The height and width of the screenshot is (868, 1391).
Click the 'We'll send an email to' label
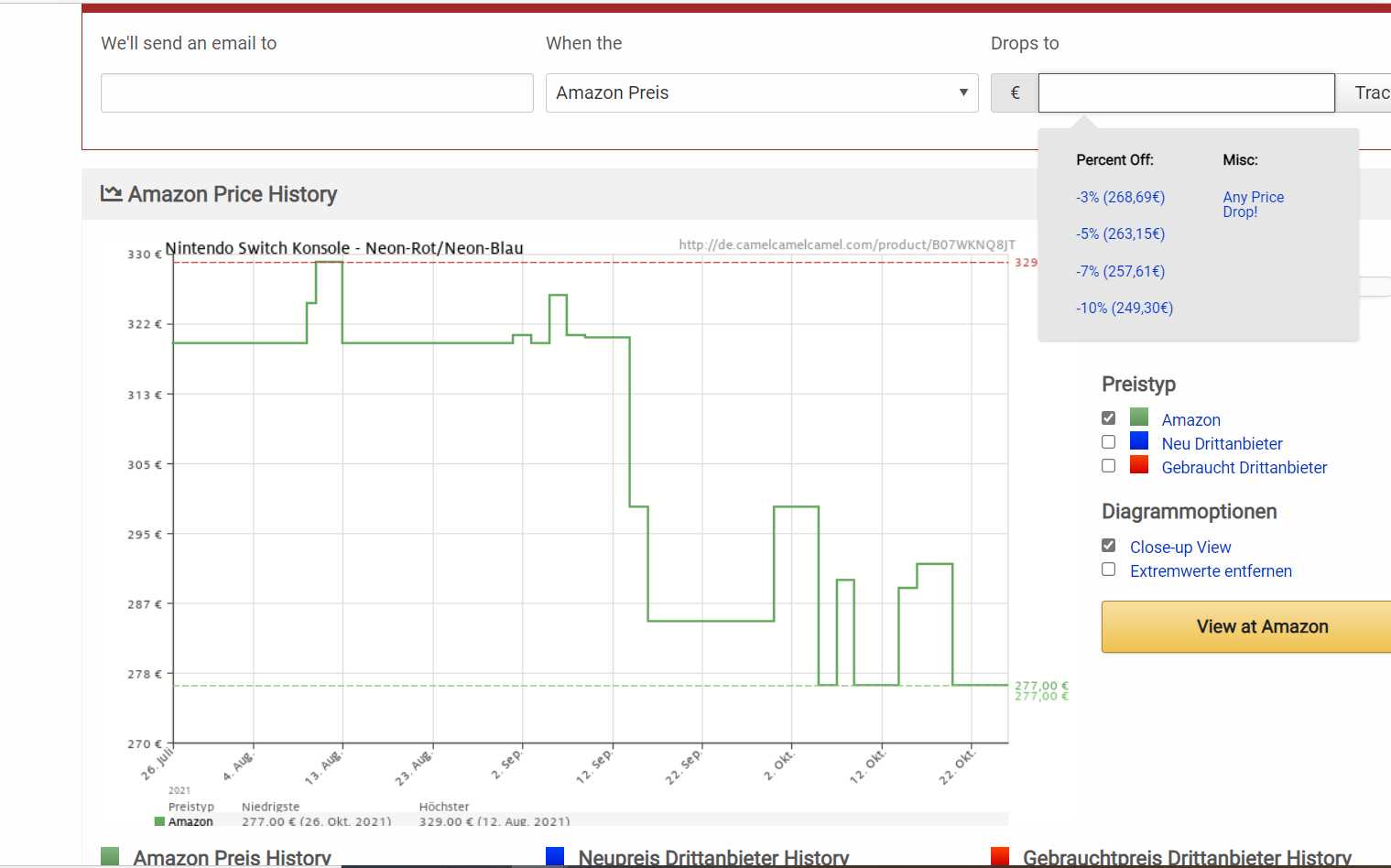pos(189,43)
